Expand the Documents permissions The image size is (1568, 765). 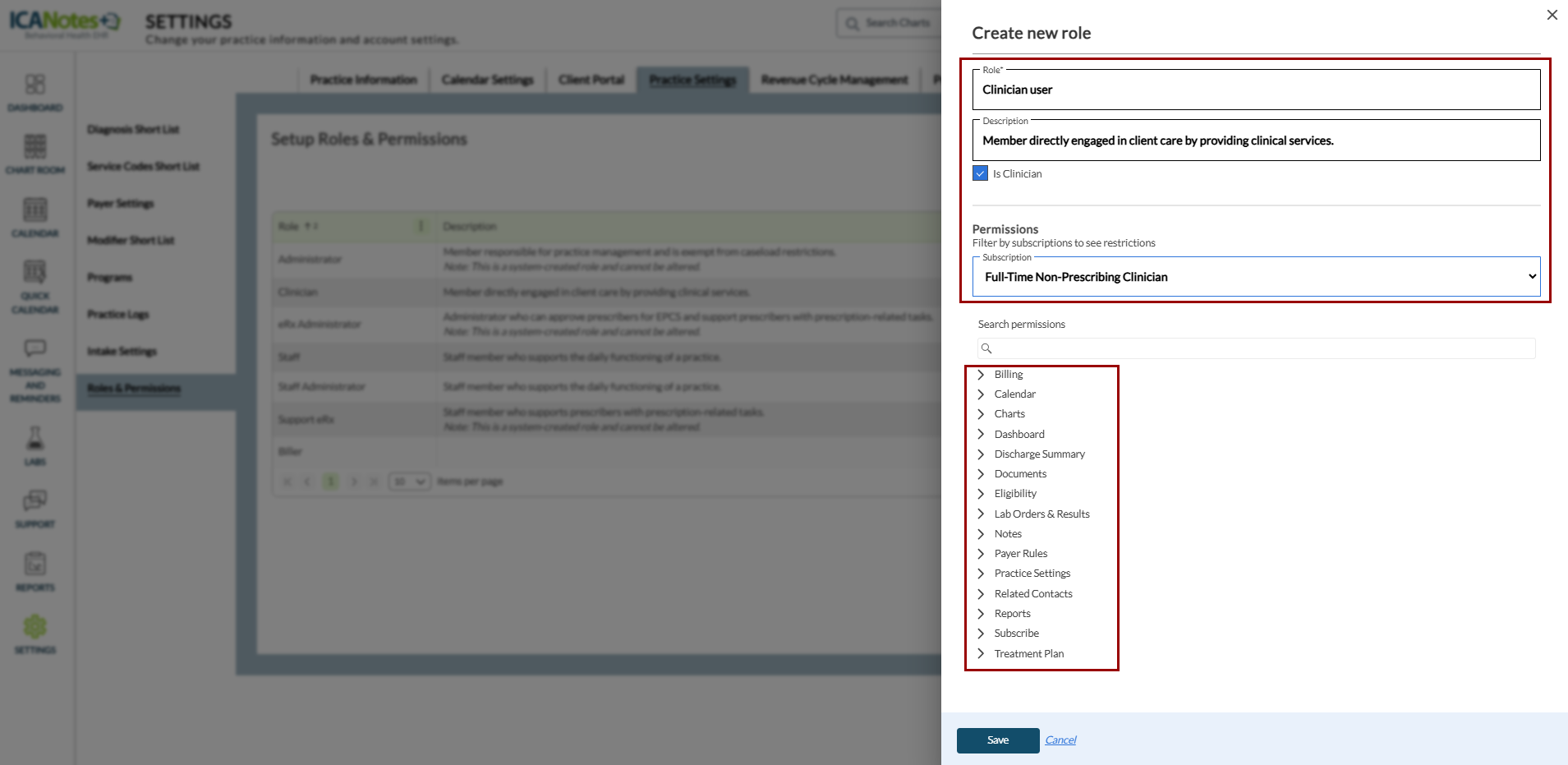(x=981, y=474)
